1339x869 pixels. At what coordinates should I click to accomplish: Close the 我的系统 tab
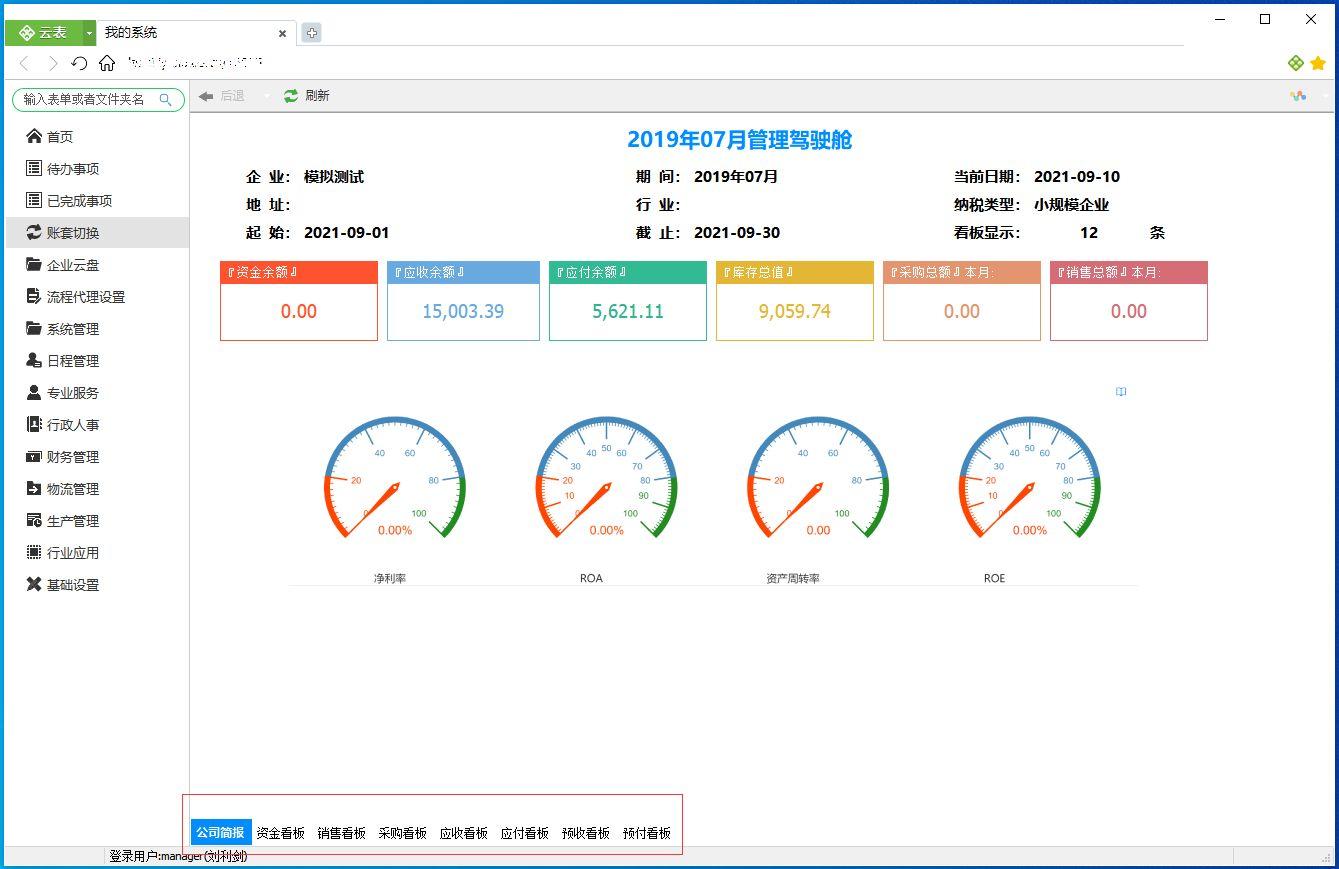(282, 33)
